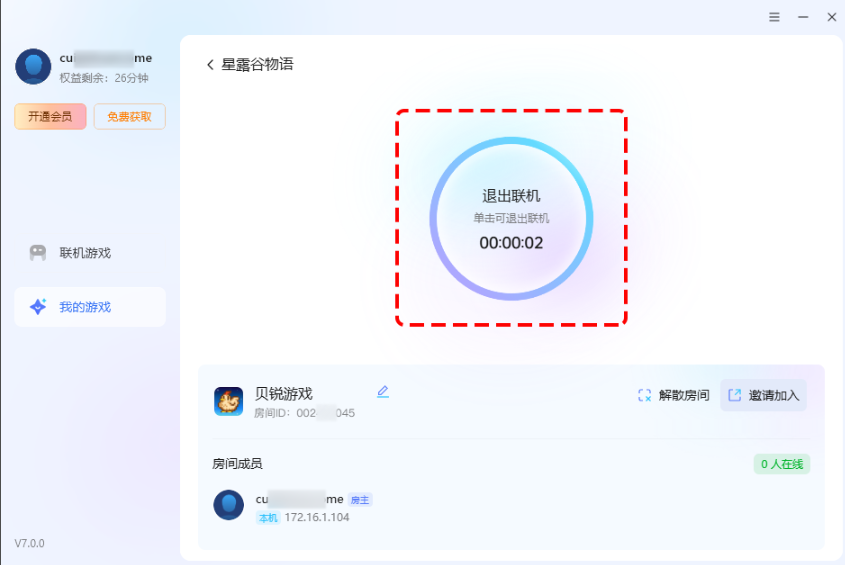The width and height of the screenshot is (845, 565).
Task: Click the room member's avatar in member list
Action: (229, 505)
